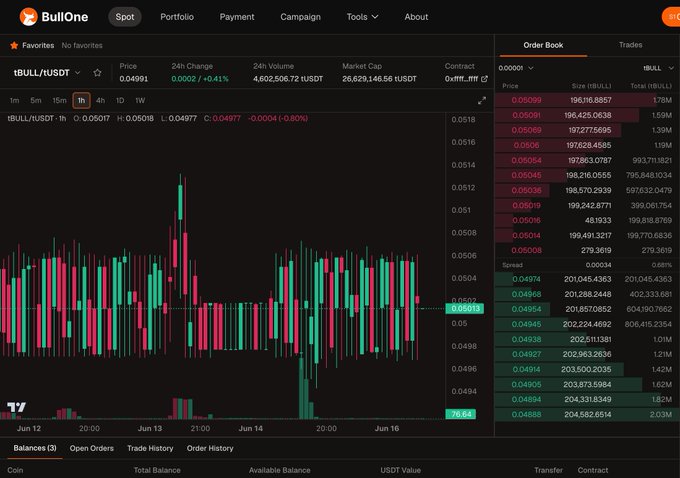This screenshot has width=680, height=478.
Task: Switch to the Trades tab
Action: [631, 45]
